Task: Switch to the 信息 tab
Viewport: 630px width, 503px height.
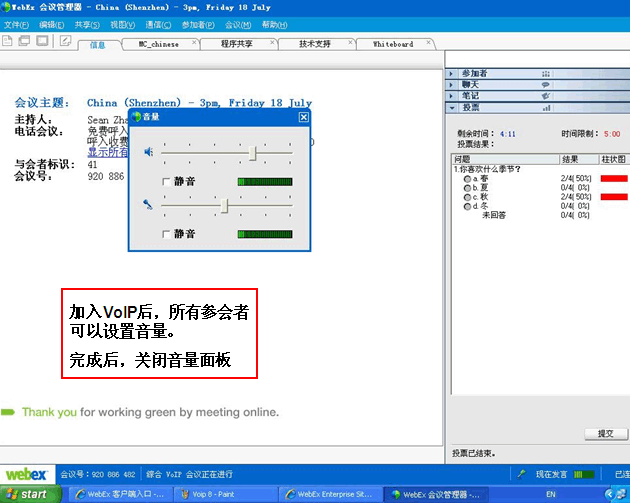Action: (98, 45)
